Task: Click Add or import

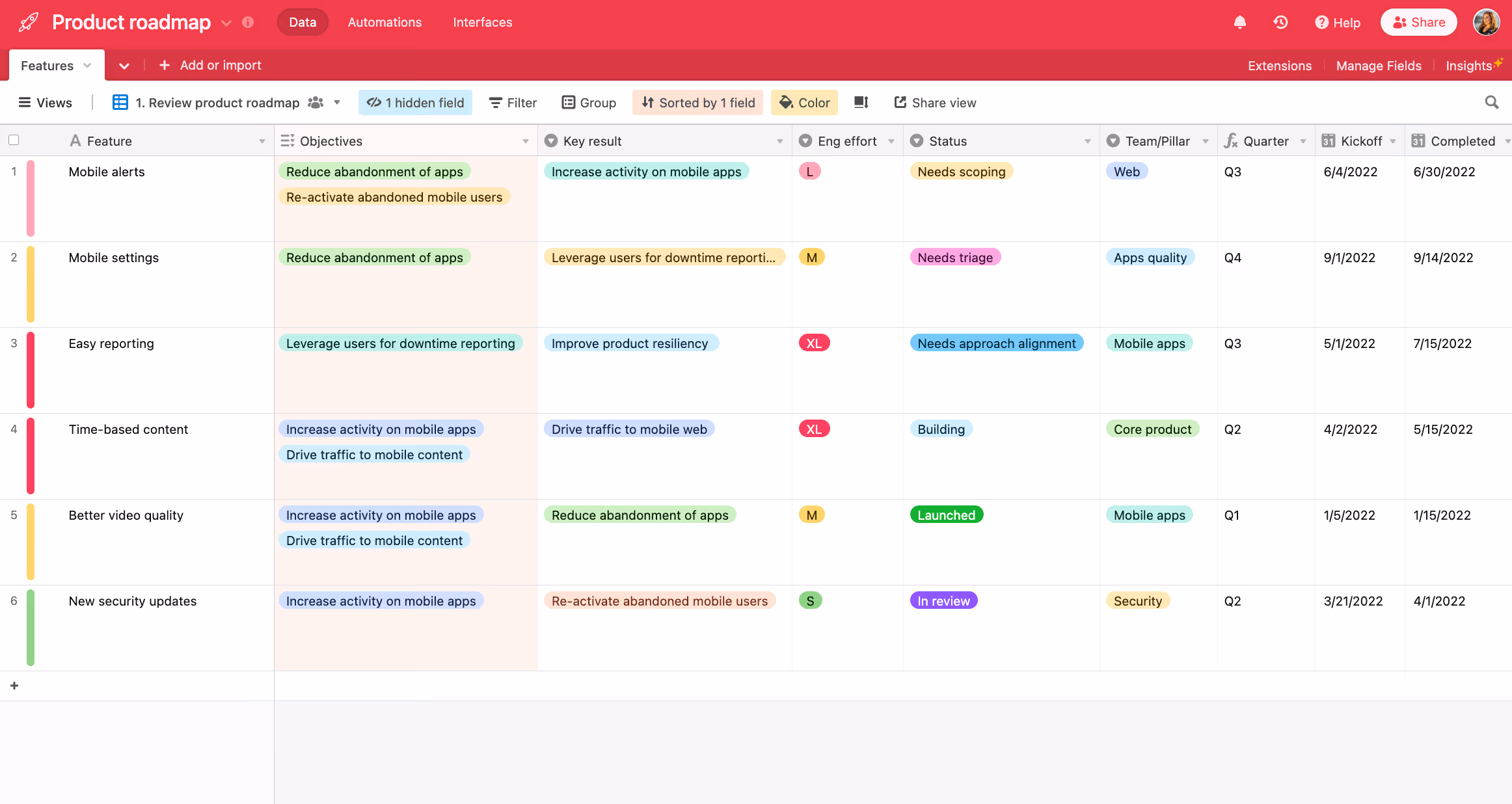Action: click(210, 65)
